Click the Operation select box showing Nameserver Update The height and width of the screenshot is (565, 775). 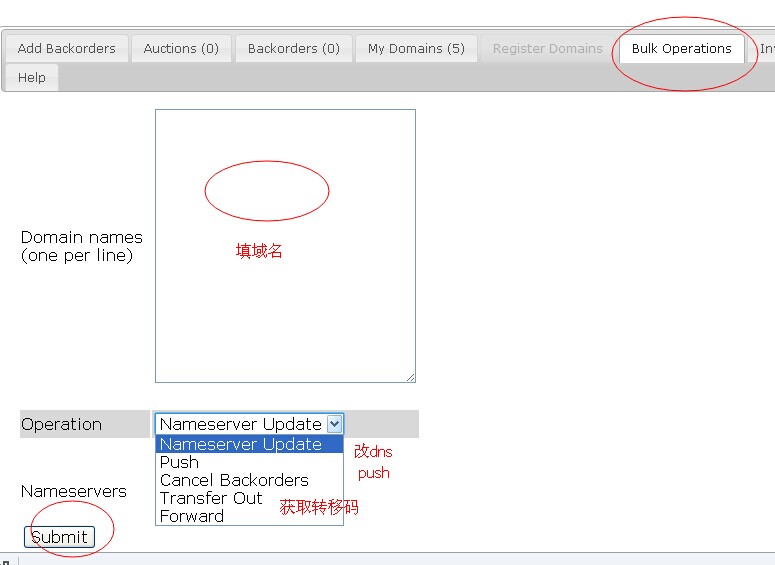[241, 424]
